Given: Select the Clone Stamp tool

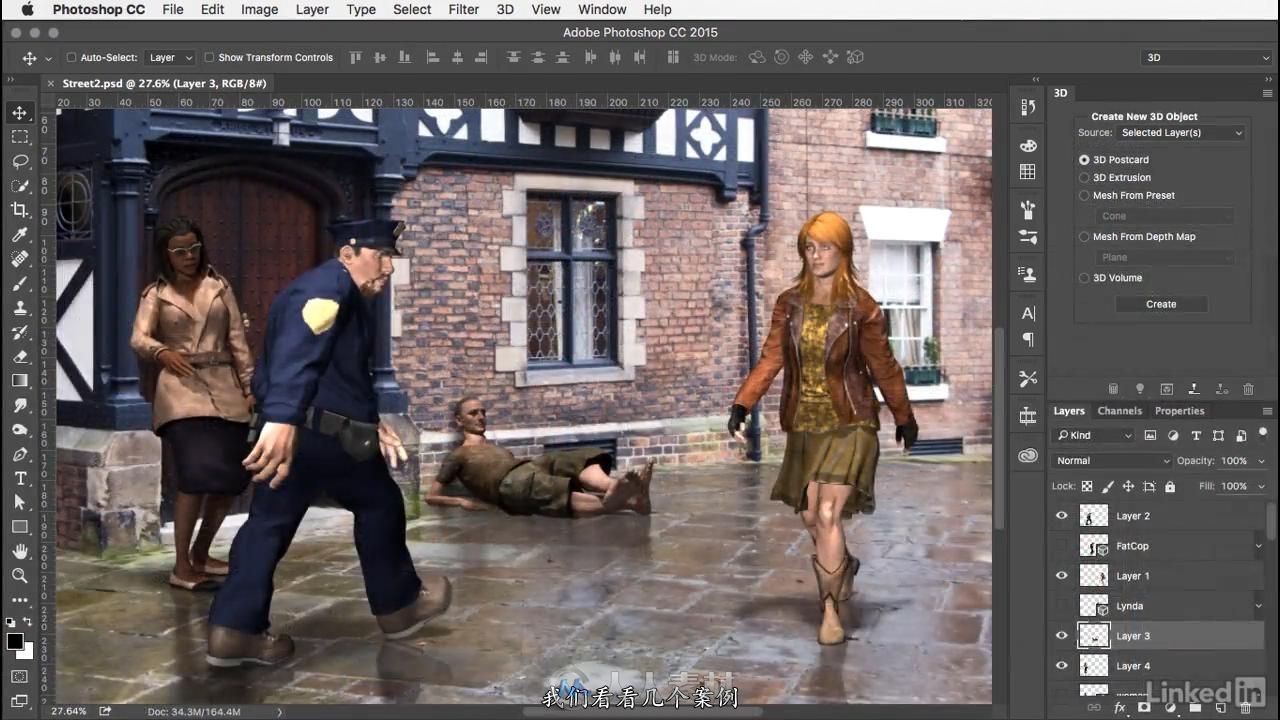Looking at the screenshot, I should (20, 308).
